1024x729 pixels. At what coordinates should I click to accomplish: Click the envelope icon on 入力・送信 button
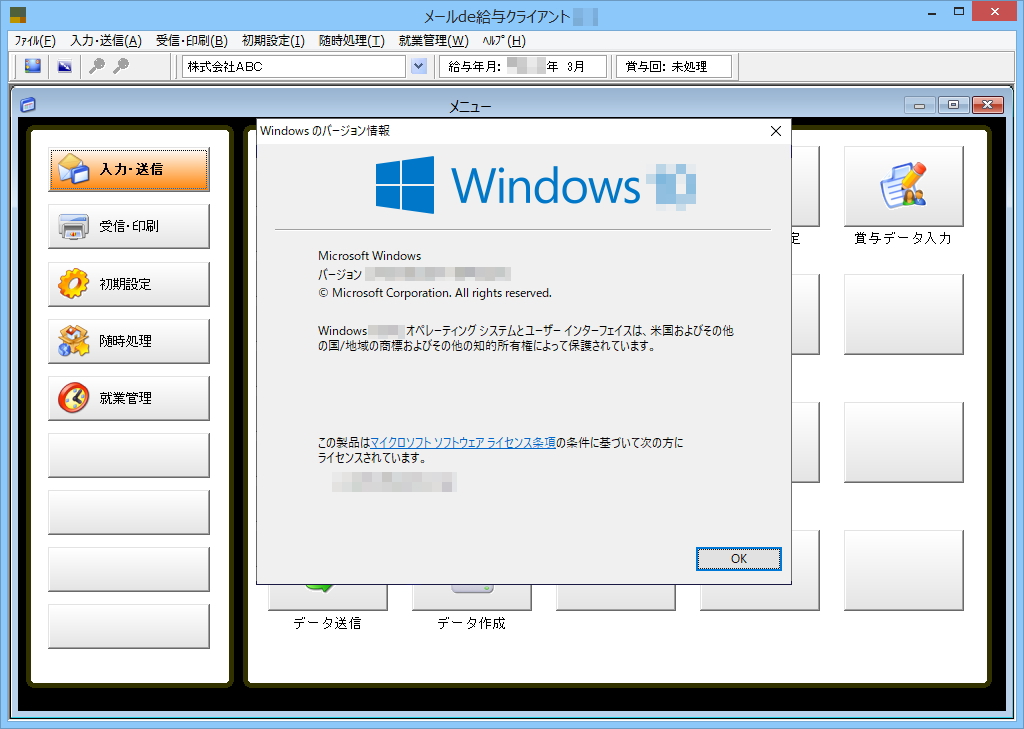pos(73,169)
